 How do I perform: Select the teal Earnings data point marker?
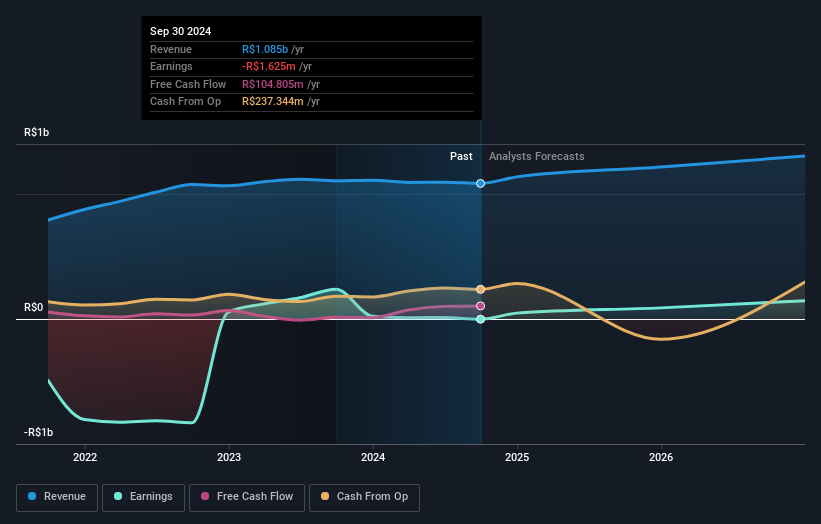pos(480,319)
